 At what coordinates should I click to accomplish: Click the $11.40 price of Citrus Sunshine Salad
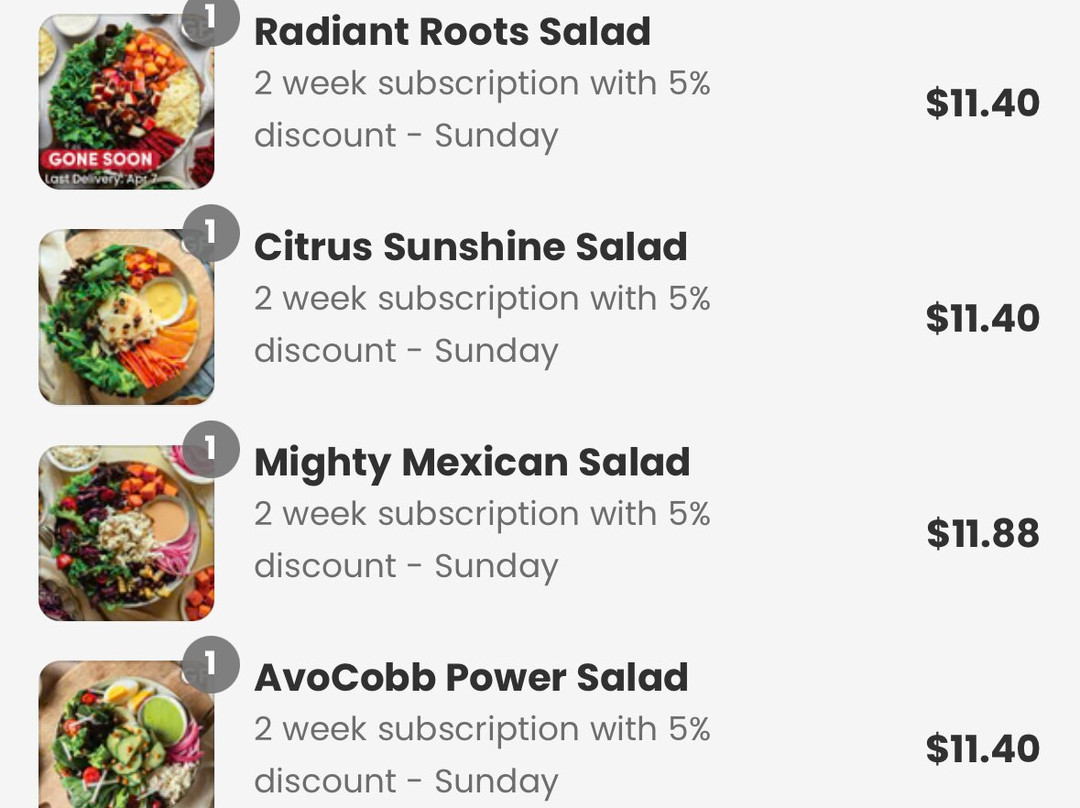click(983, 318)
